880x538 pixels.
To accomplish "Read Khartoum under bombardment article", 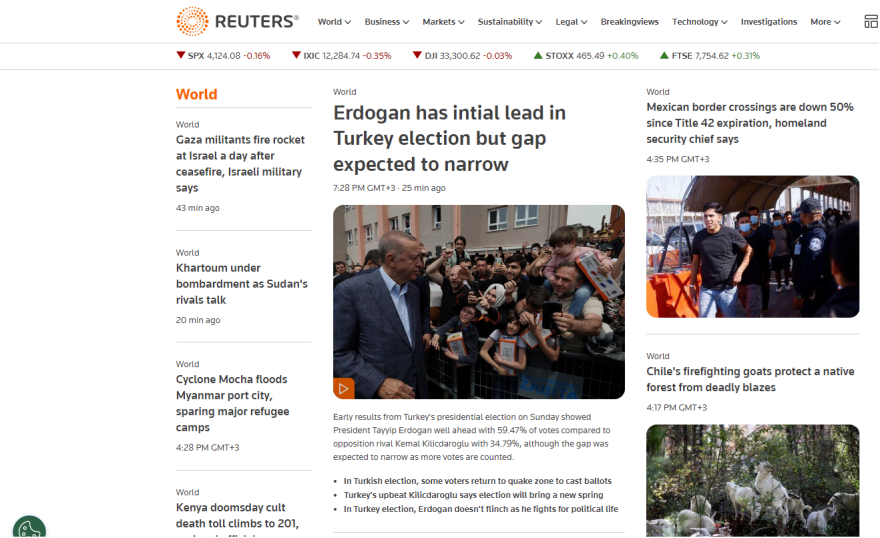I will (x=241, y=284).
